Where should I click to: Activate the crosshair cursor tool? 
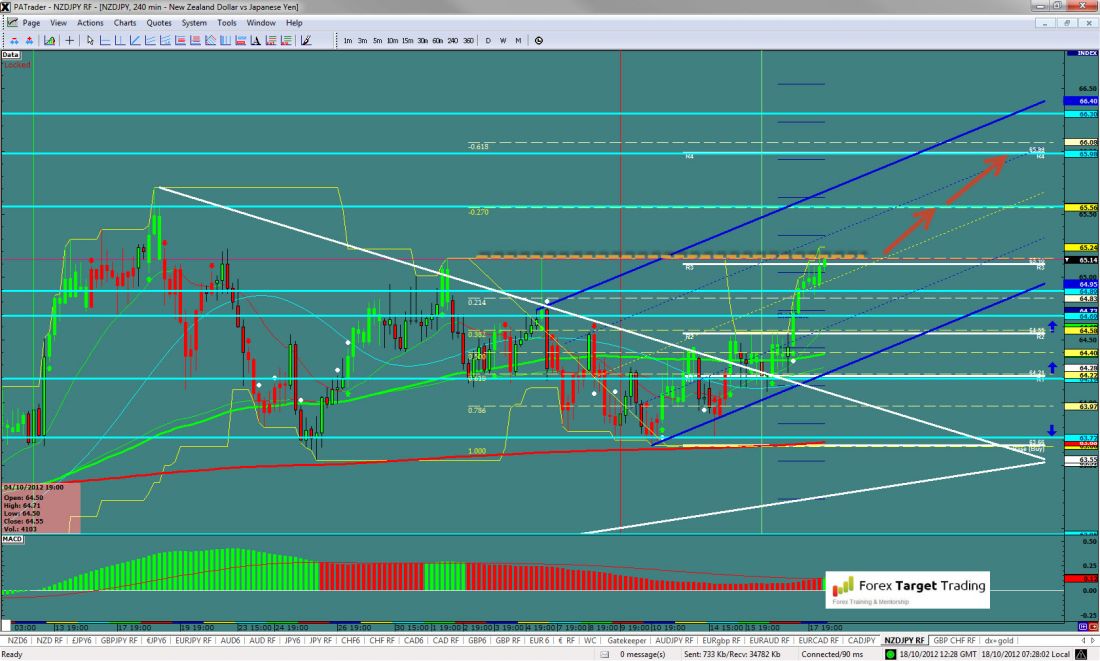coord(69,41)
